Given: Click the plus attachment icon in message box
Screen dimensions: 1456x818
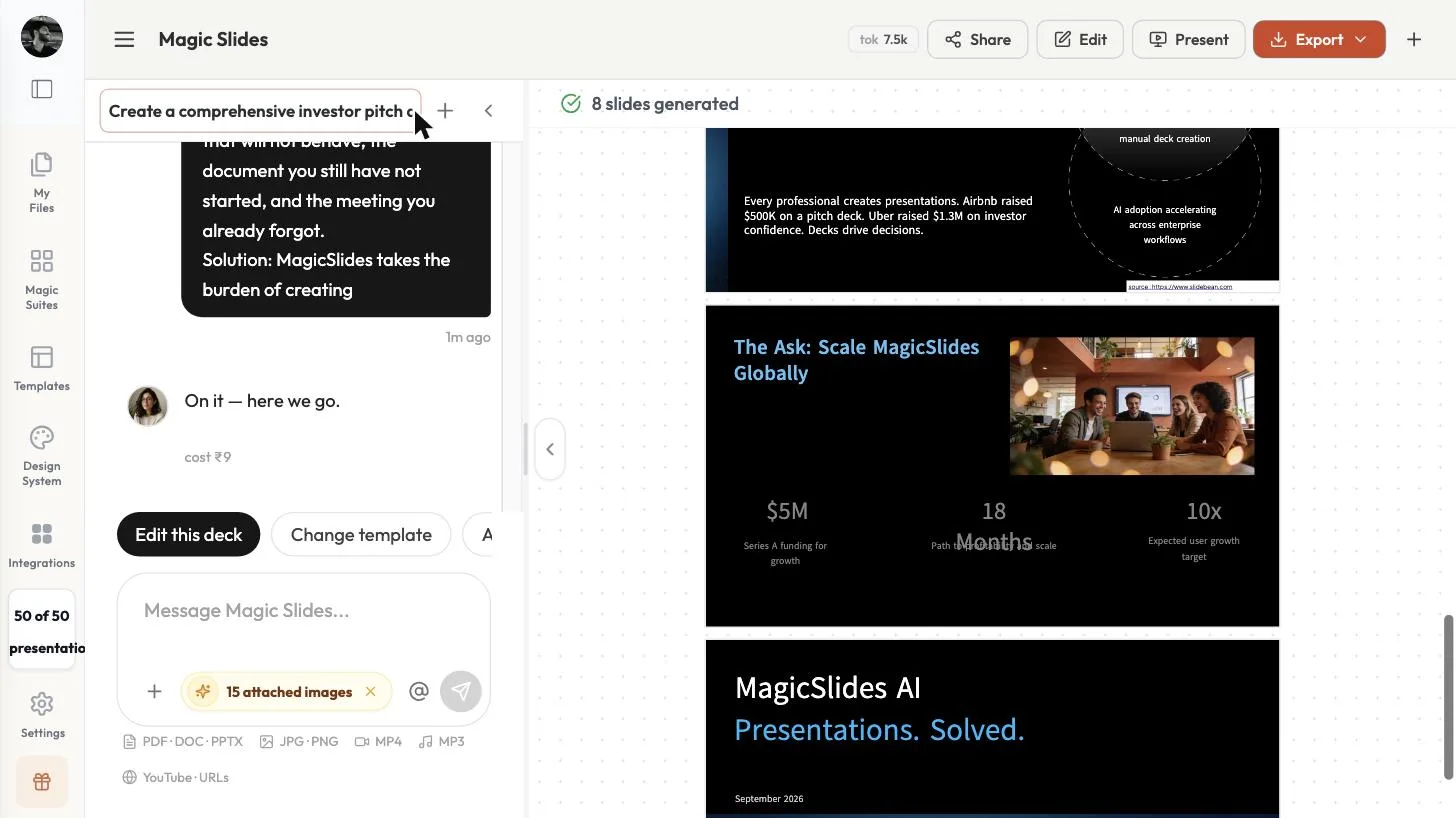Looking at the screenshot, I should [x=154, y=691].
